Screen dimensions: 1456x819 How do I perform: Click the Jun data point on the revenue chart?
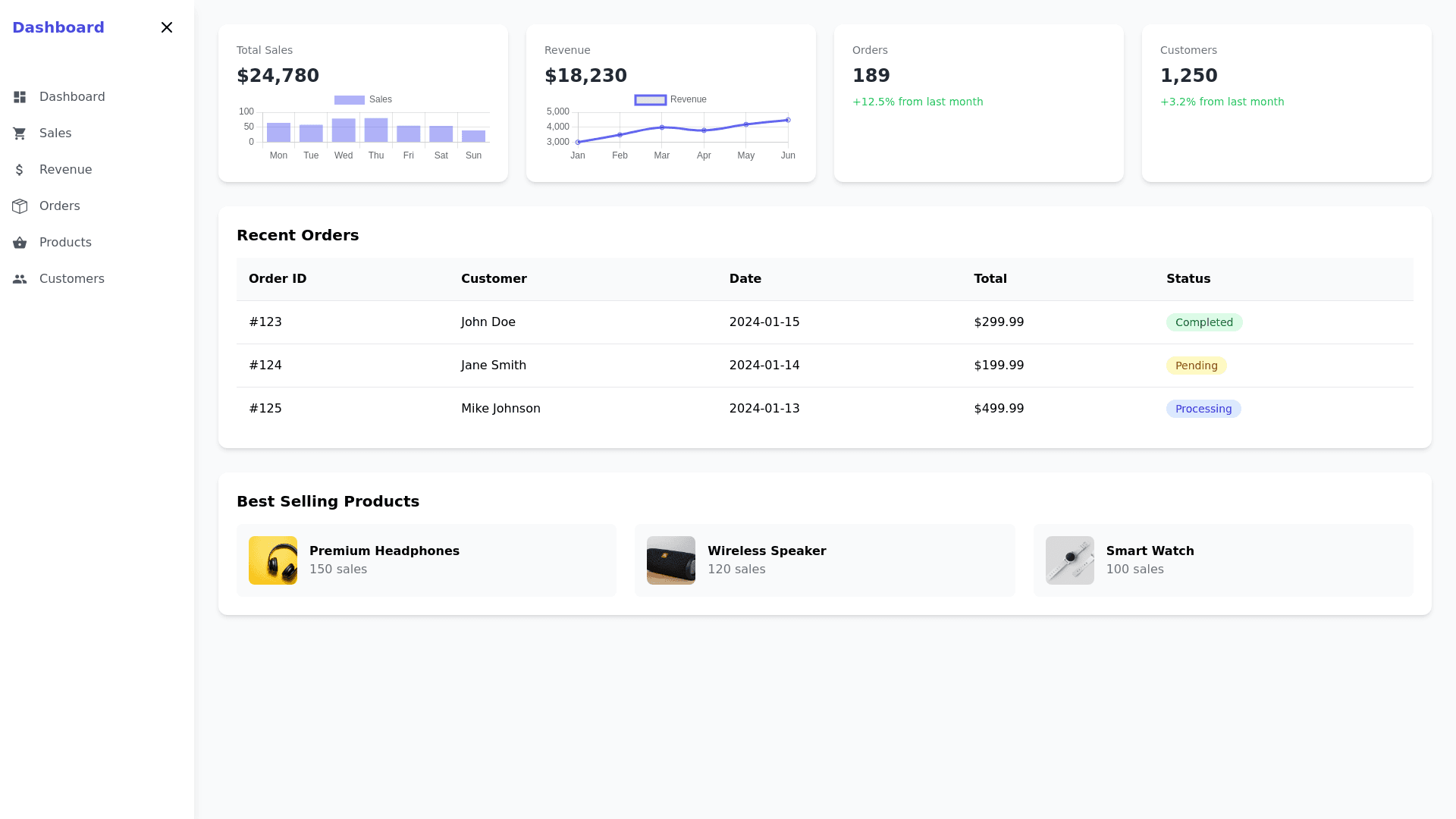[788, 120]
